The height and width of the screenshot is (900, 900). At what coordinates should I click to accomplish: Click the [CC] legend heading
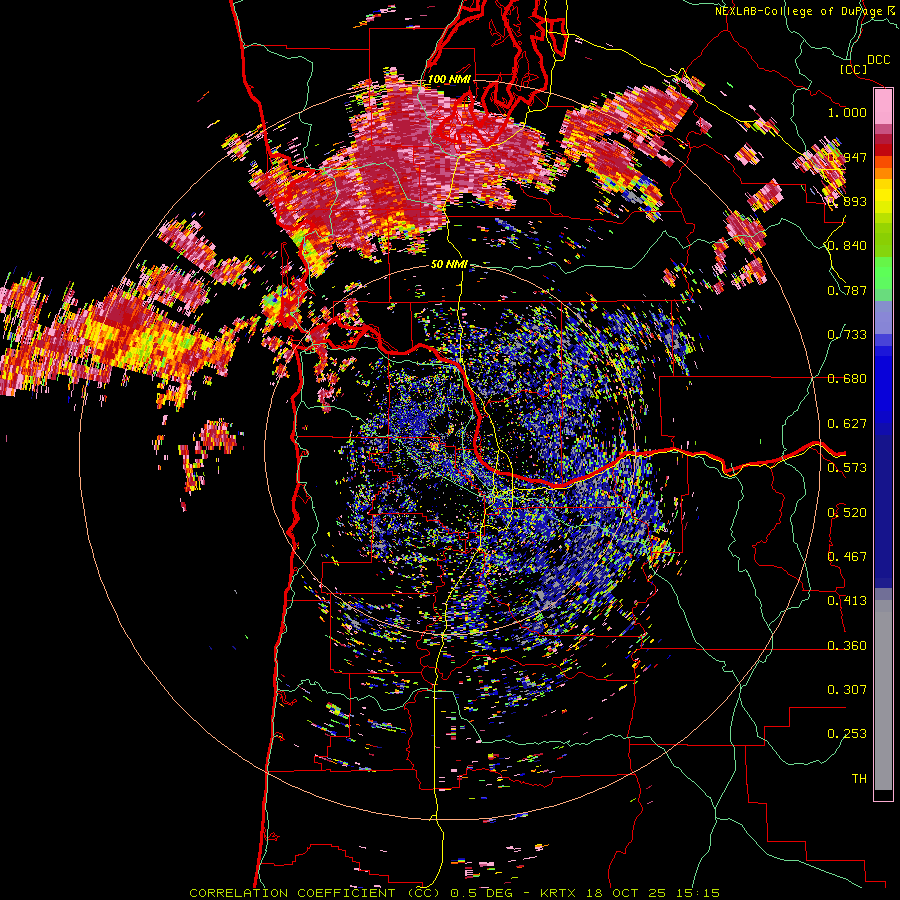click(x=854, y=69)
